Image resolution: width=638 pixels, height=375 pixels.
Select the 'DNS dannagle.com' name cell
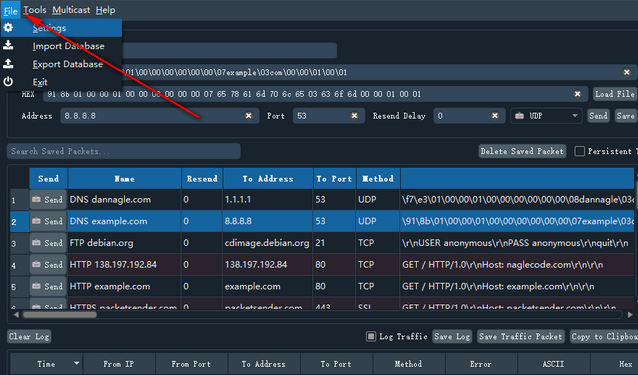125,199
